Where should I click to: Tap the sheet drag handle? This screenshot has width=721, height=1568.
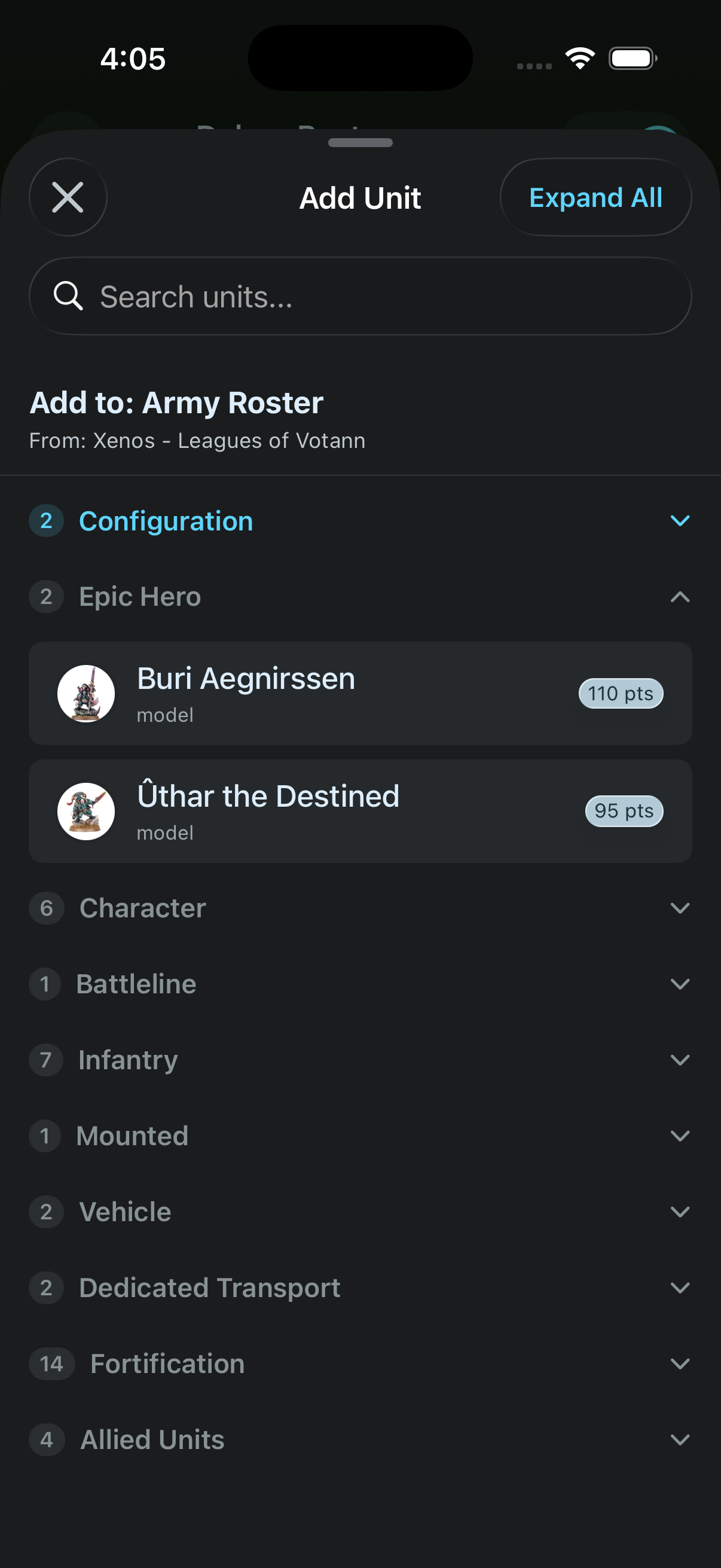[x=360, y=143]
